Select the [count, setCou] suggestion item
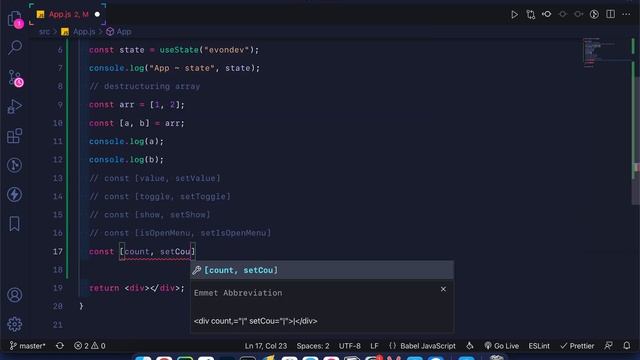Image resolution: width=640 pixels, height=360 pixels. tap(322, 270)
